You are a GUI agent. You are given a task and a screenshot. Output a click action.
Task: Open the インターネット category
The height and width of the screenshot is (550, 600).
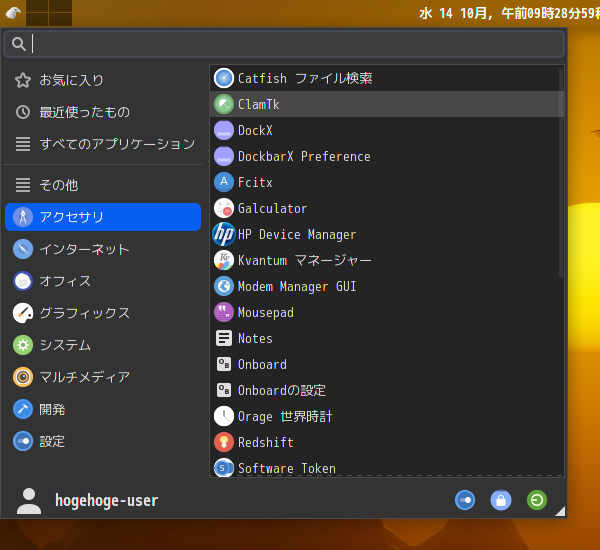click(x=103, y=249)
